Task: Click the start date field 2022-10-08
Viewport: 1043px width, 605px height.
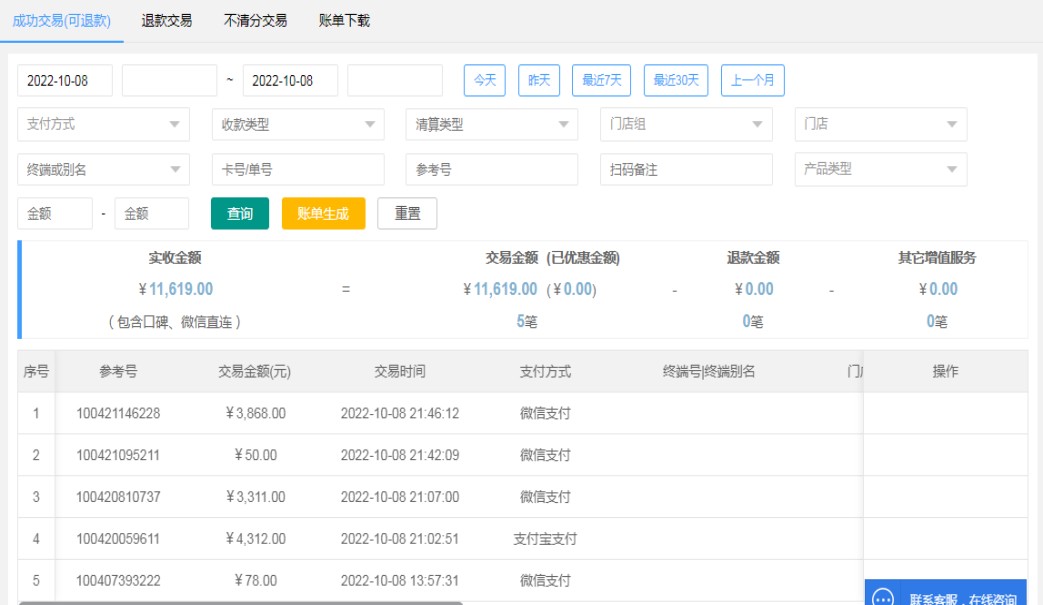Action: 65,80
